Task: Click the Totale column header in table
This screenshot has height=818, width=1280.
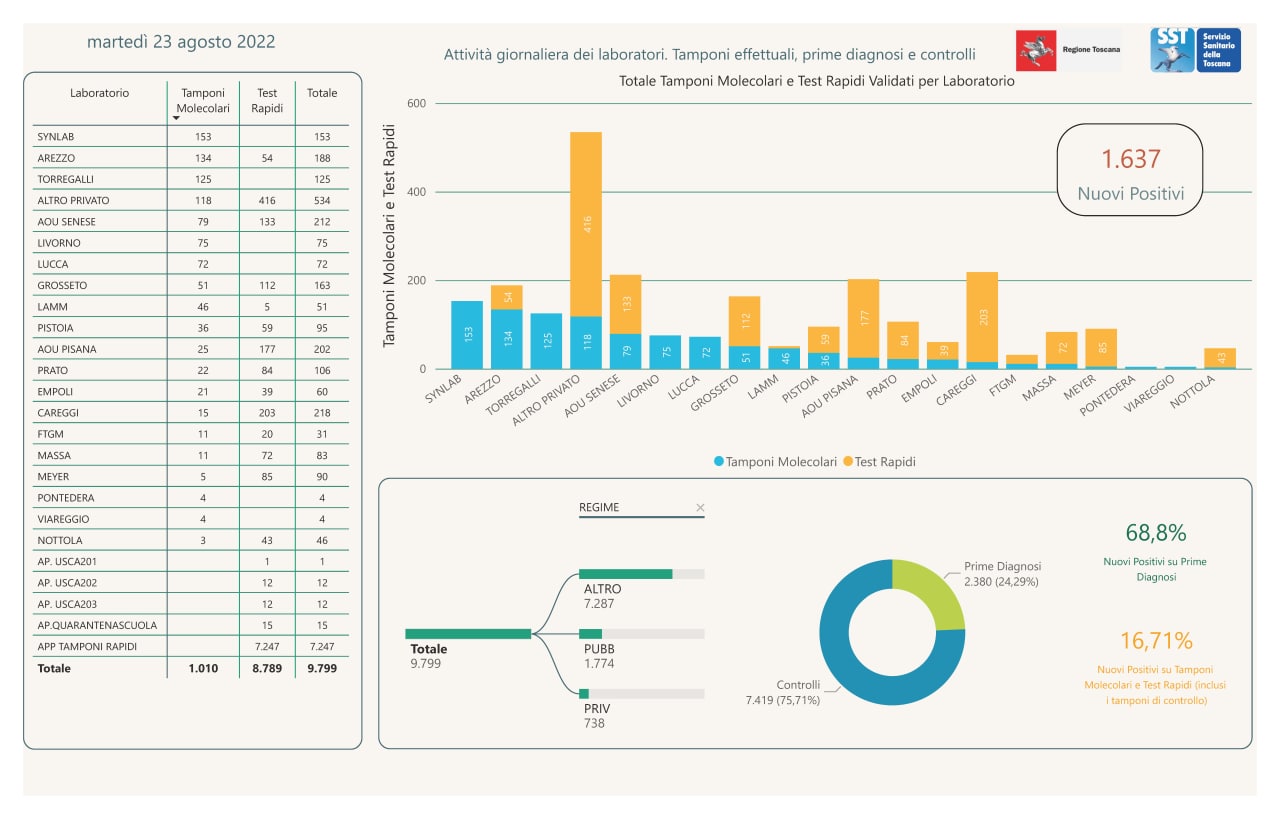Action: (x=322, y=93)
